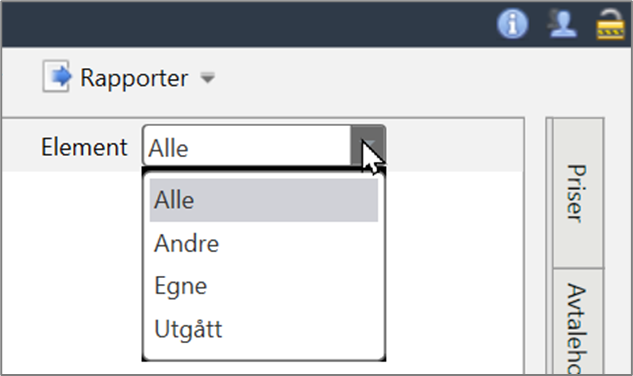Viewport: 633px width, 376px height.
Task: Collapse the Element dropdown arrow button
Action: 368,146
